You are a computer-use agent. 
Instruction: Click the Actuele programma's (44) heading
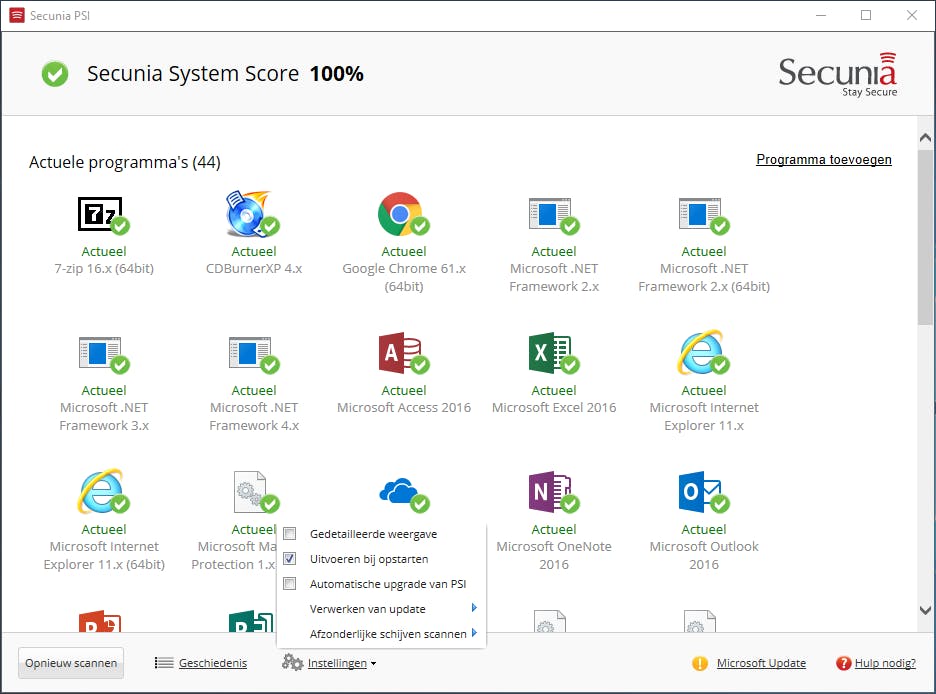[125, 162]
